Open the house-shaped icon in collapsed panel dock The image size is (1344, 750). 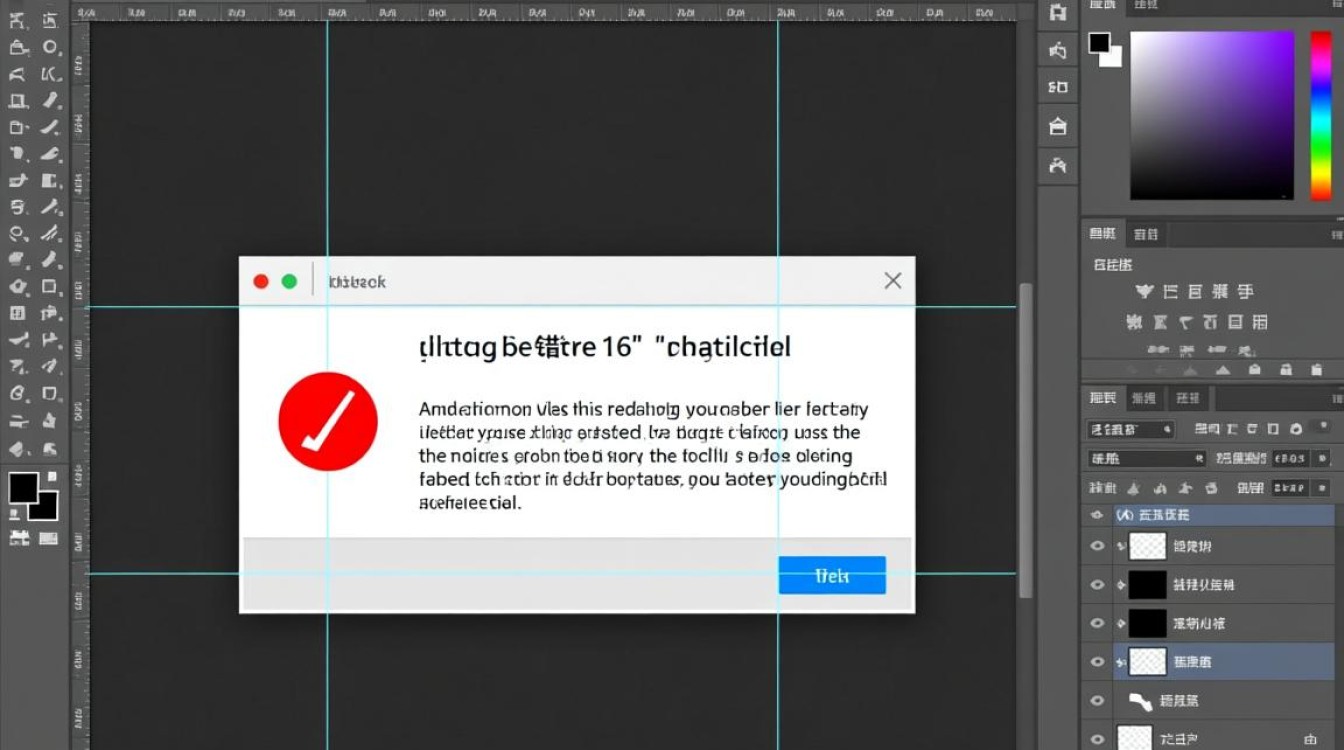(x=1057, y=126)
